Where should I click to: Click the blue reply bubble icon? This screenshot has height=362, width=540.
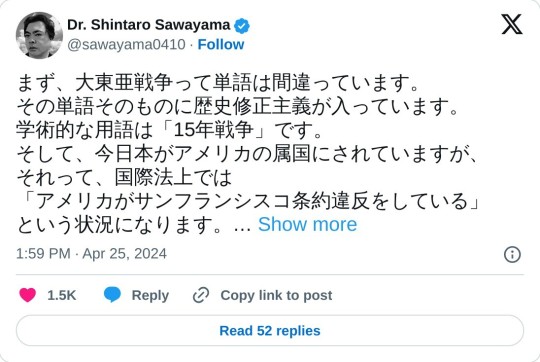pos(112,295)
